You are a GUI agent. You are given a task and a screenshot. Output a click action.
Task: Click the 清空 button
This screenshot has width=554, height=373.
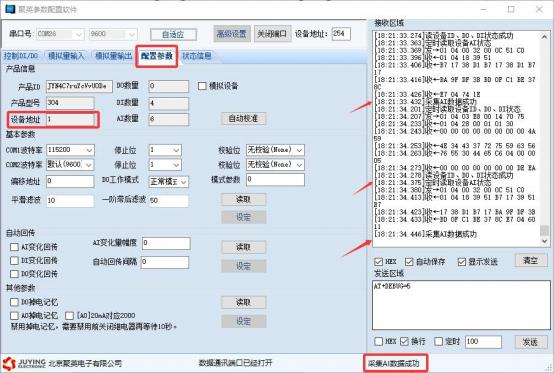click(x=530, y=261)
